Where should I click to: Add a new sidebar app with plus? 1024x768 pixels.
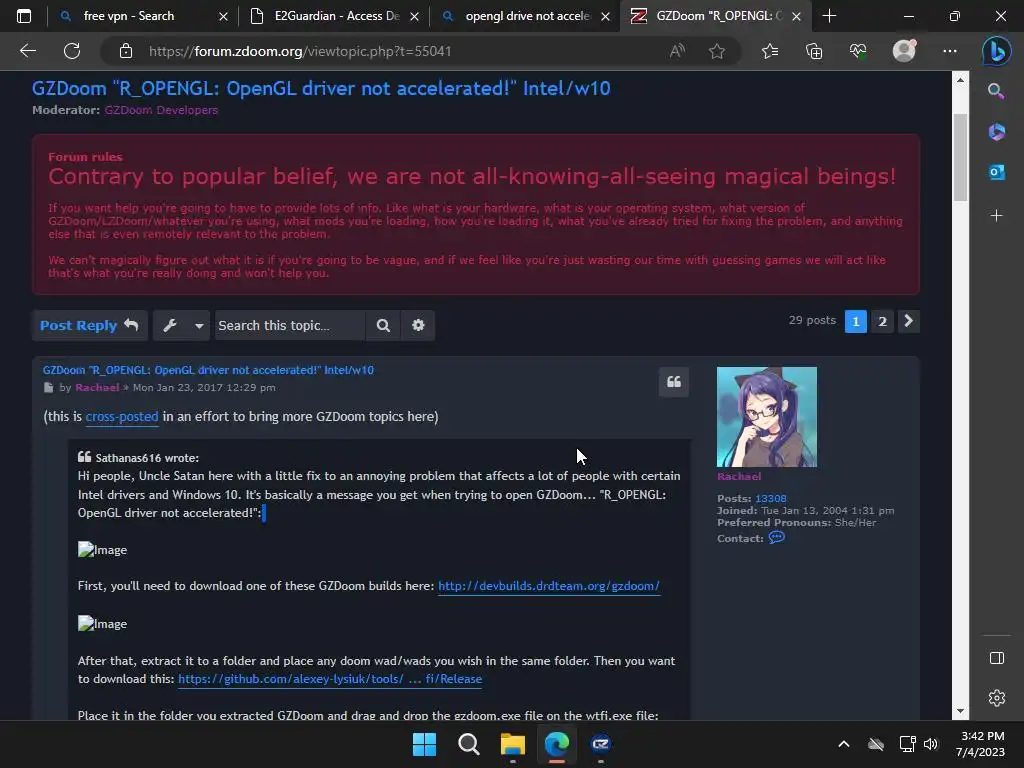click(996, 216)
